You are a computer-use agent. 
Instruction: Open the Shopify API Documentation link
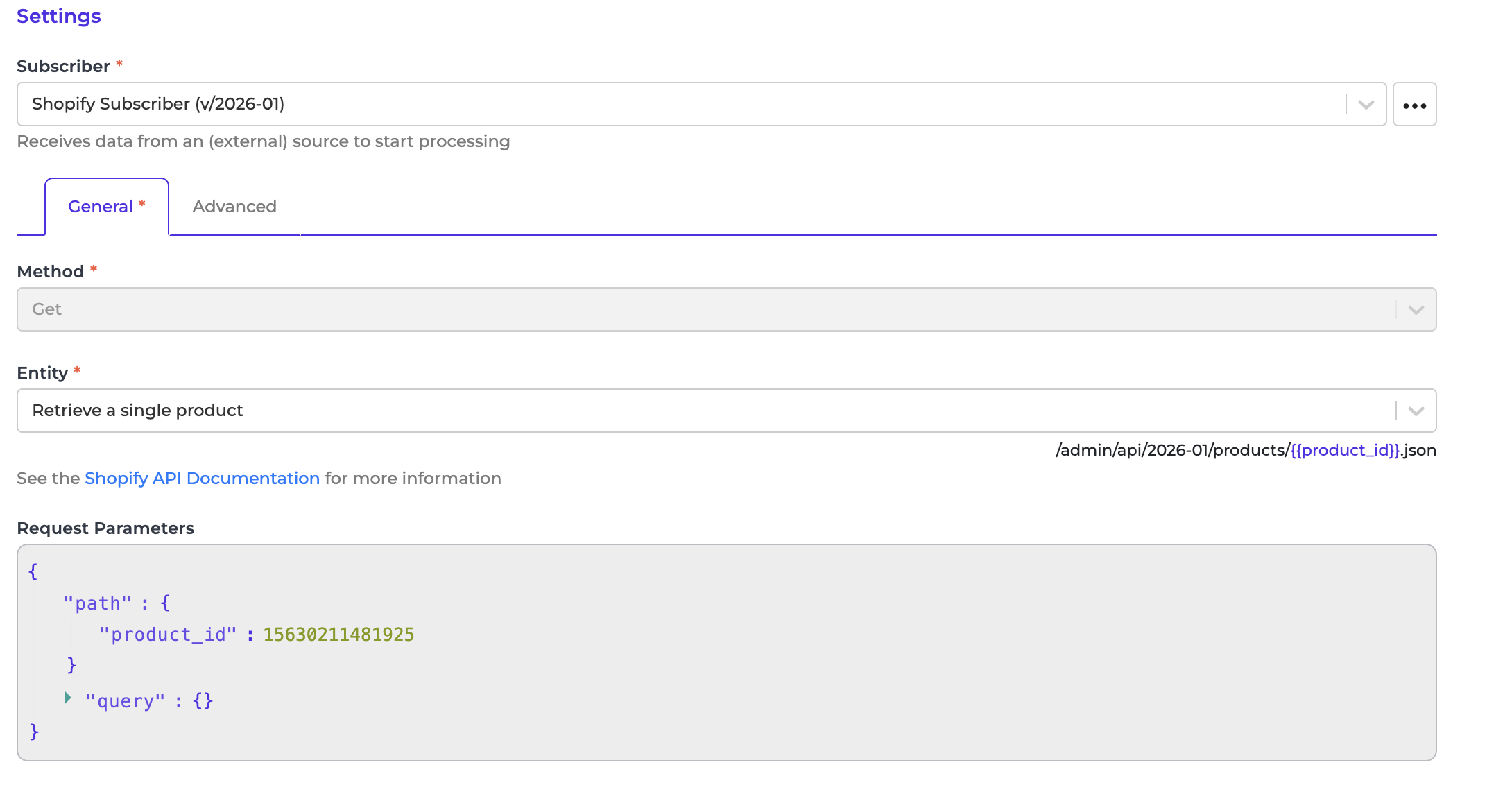(202, 479)
